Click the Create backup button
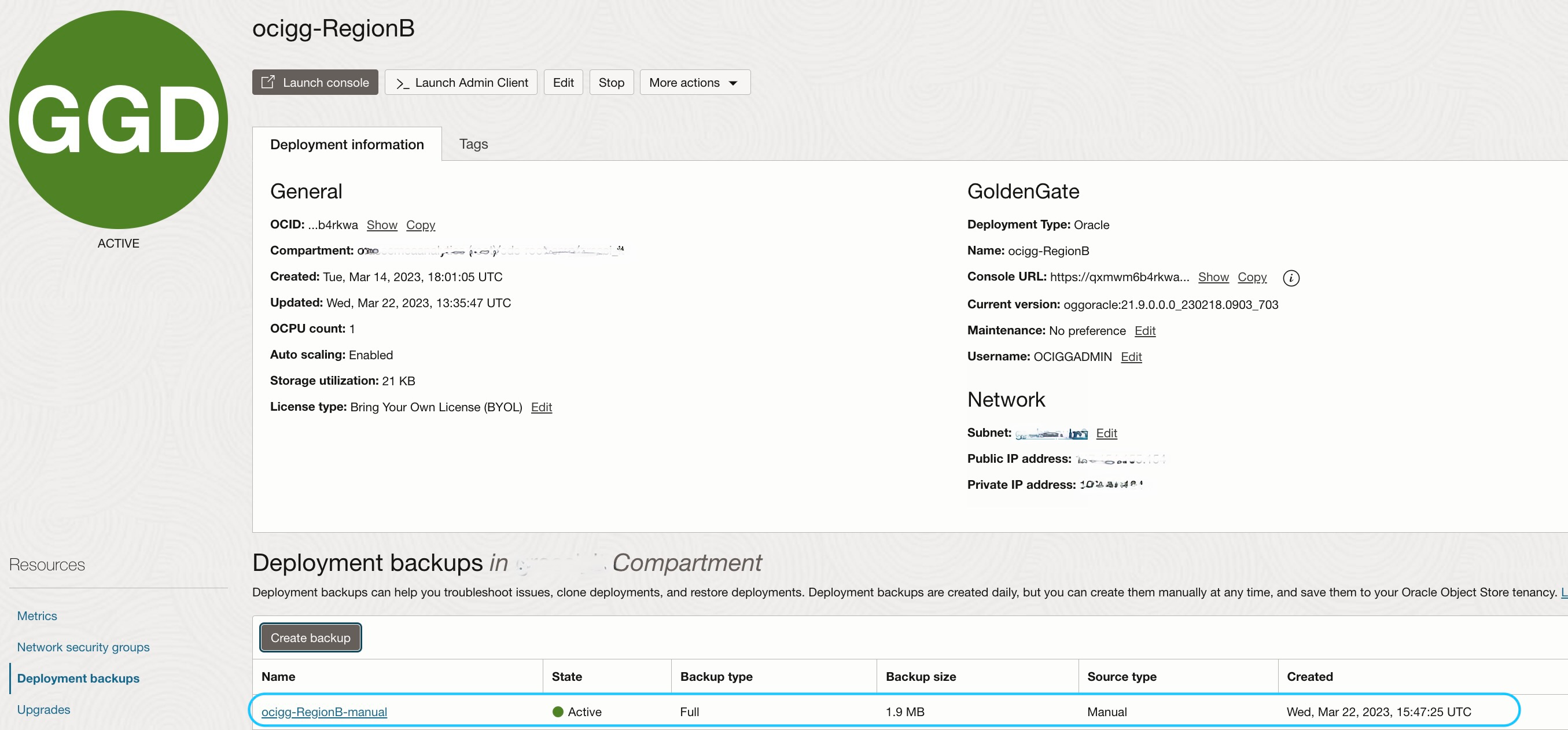This screenshot has height=730, width=1568. tap(311, 637)
